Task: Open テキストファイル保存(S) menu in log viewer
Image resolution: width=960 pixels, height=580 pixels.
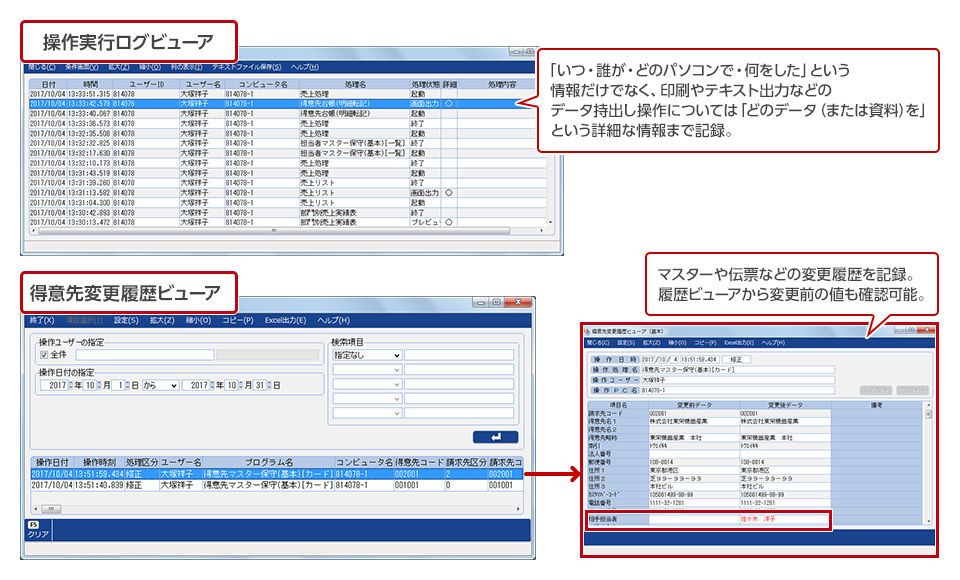Action: click(x=247, y=67)
